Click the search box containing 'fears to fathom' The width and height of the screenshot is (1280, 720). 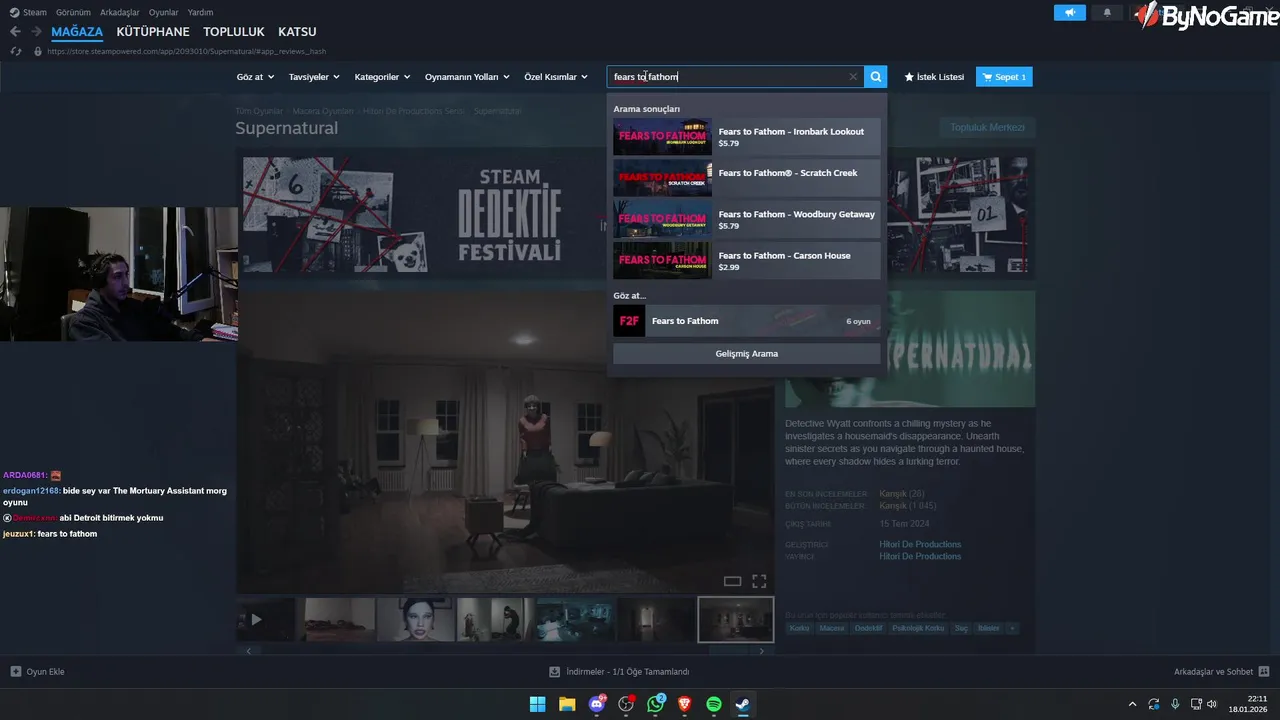pyautogui.click(x=735, y=77)
